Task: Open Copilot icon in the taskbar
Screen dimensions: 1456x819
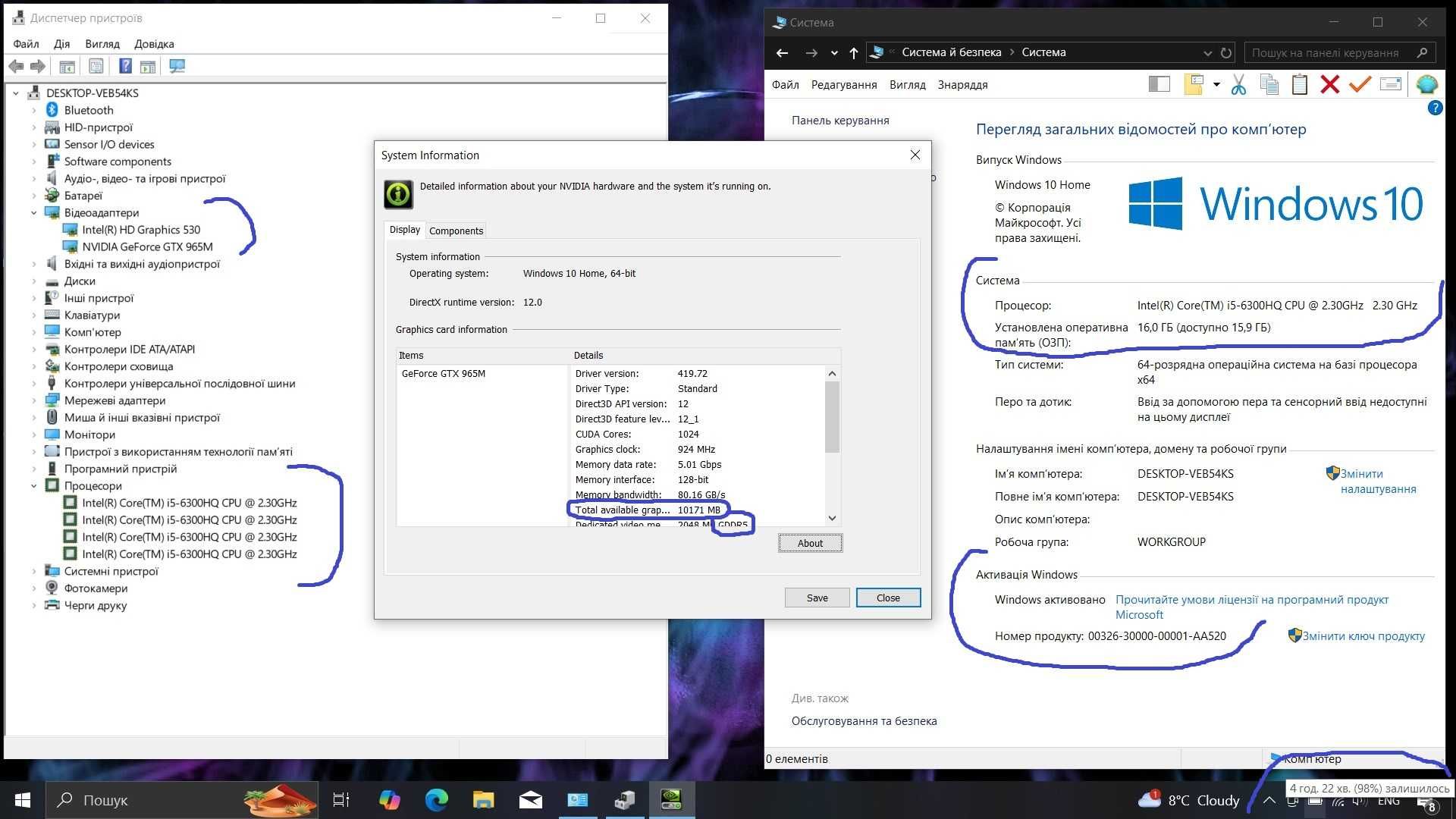Action: pyautogui.click(x=390, y=799)
